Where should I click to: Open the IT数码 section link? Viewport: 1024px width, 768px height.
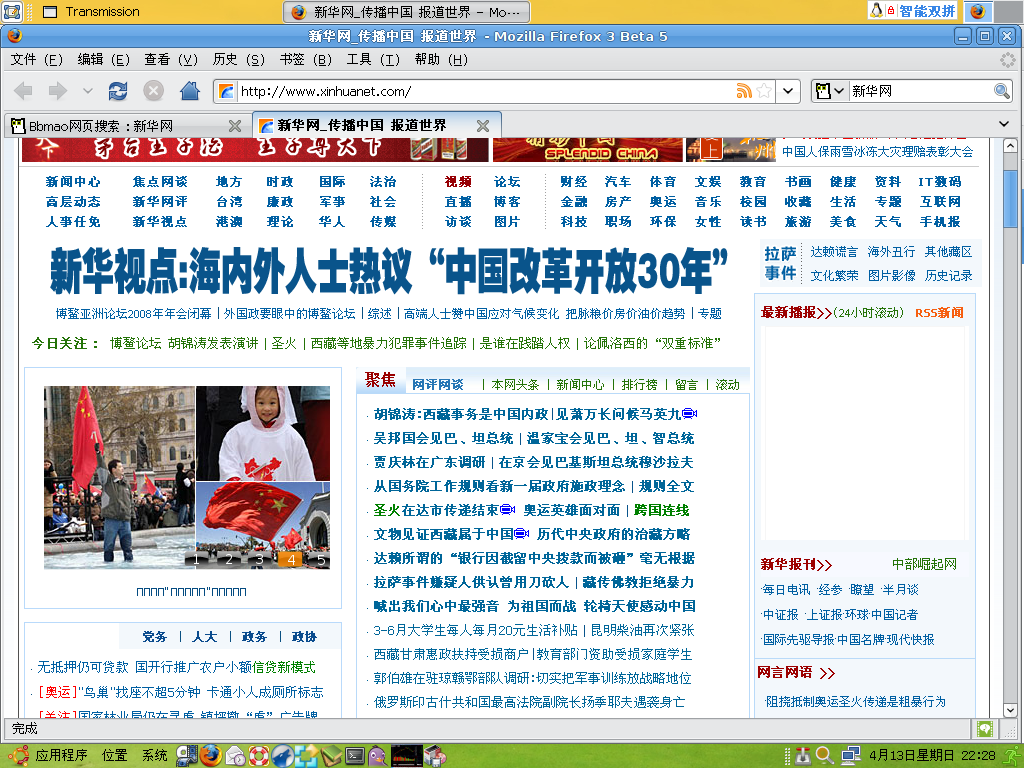click(x=940, y=182)
